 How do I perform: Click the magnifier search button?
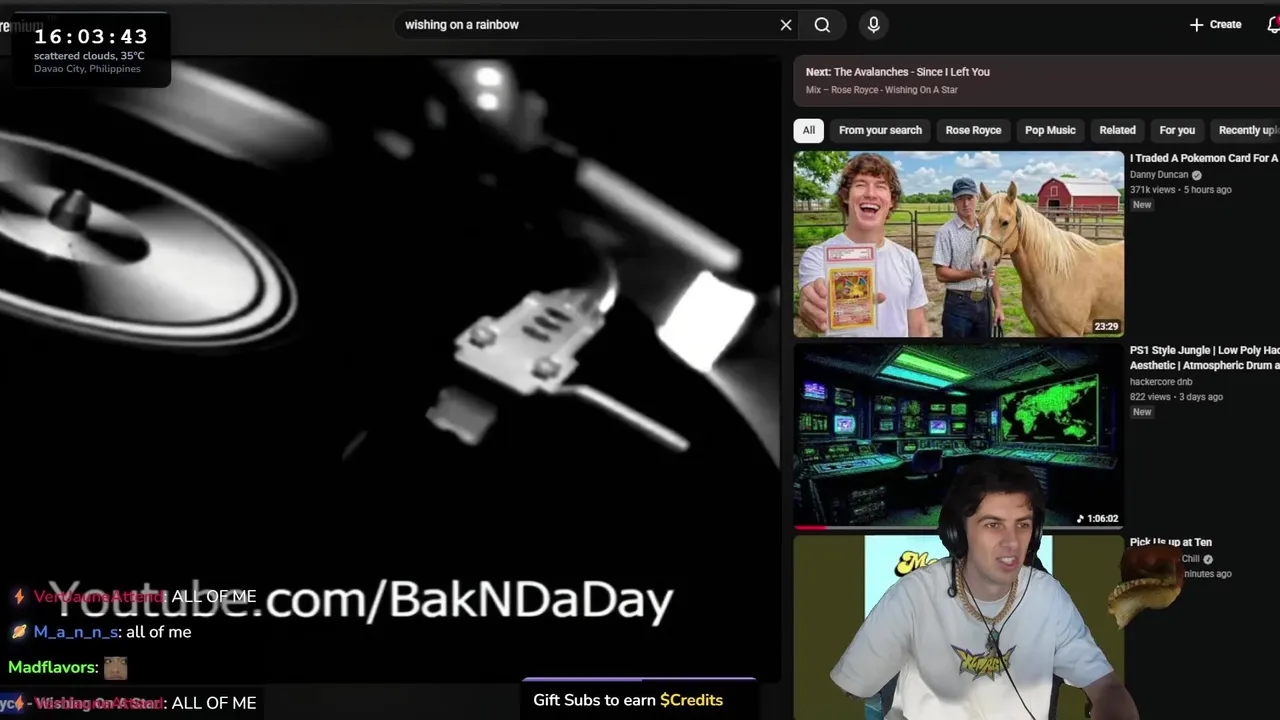(822, 25)
